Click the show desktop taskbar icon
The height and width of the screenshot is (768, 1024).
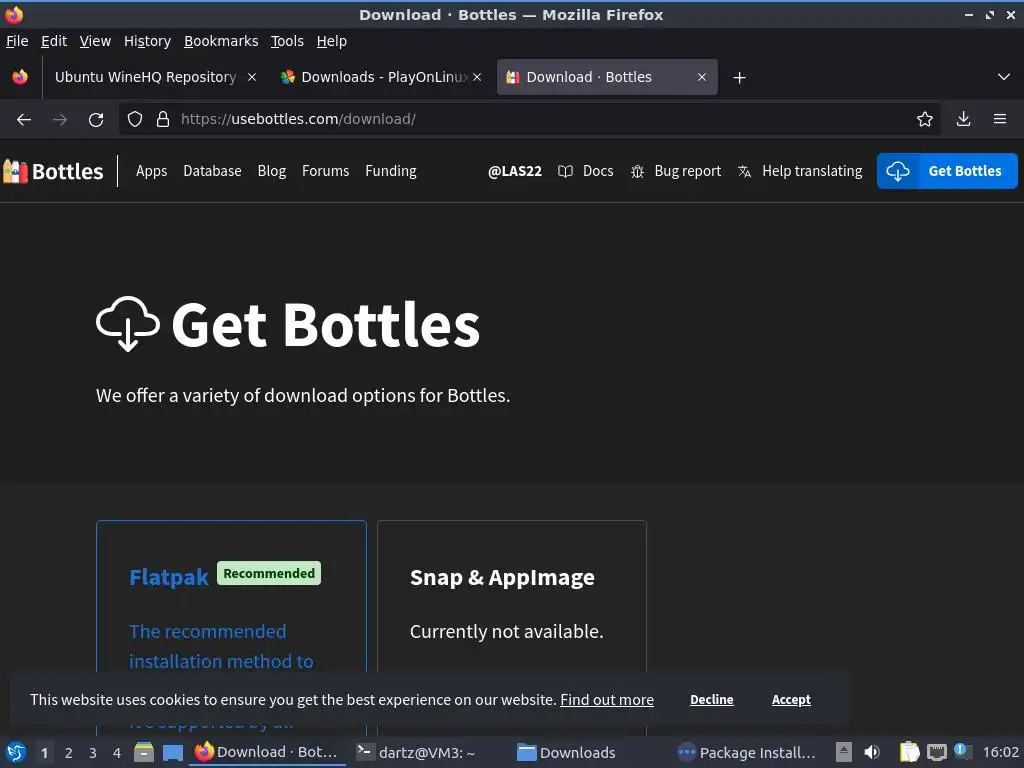pyautogui.click(x=172, y=753)
